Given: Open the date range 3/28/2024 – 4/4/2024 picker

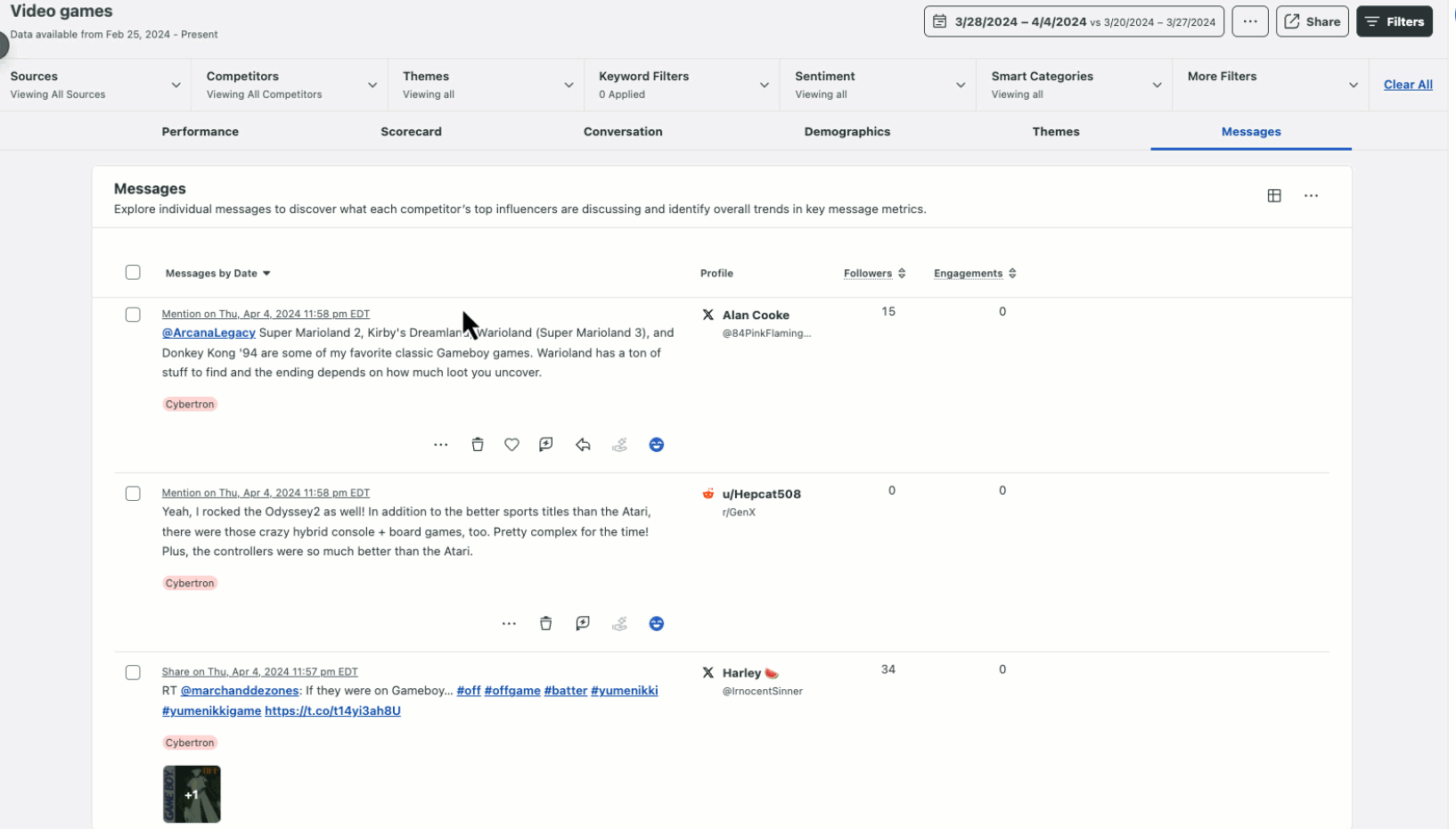Looking at the screenshot, I should (1074, 21).
